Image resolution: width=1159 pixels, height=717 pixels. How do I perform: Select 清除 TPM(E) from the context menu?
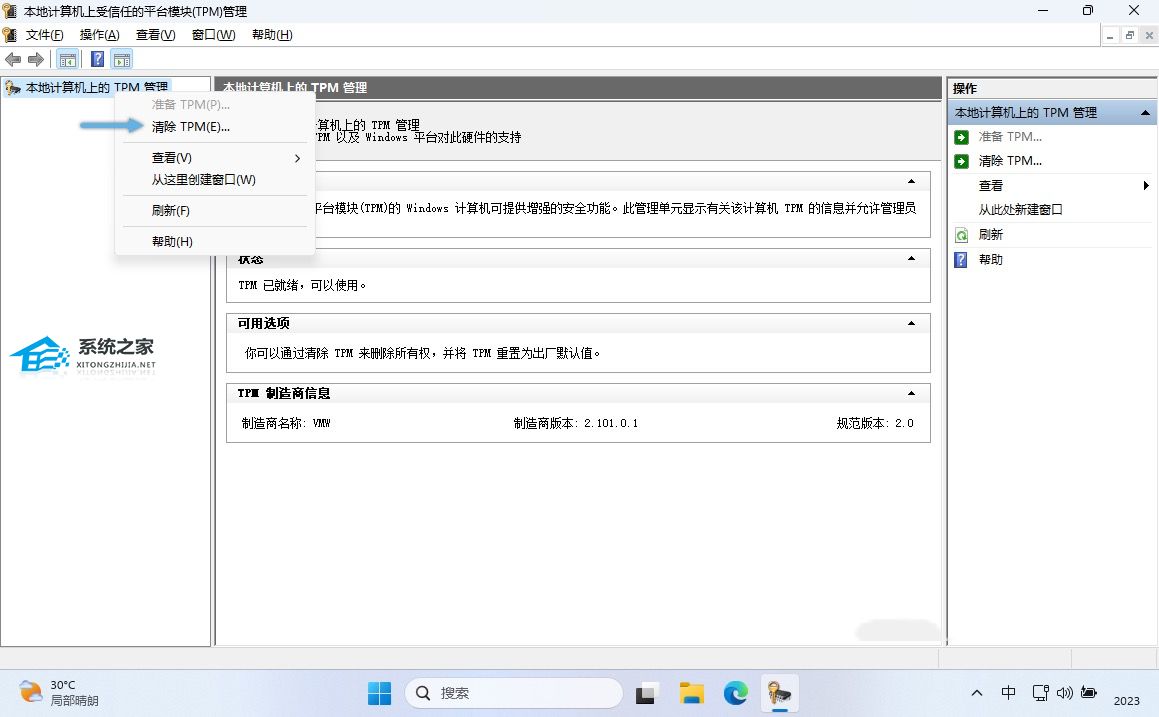[193, 126]
